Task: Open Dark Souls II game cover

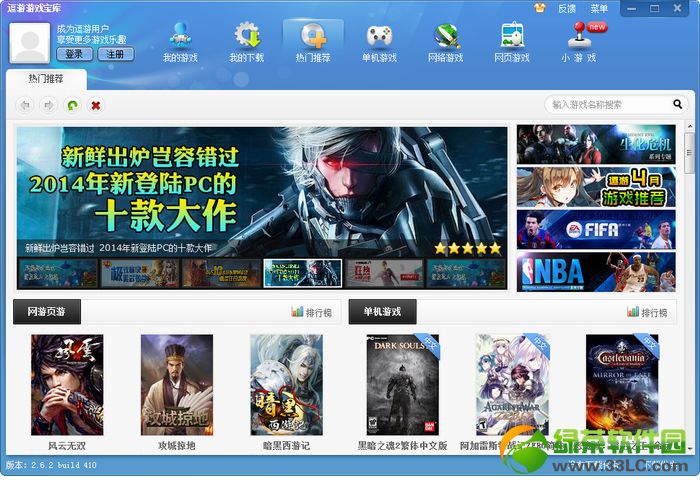Action: (x=403, y=385)
